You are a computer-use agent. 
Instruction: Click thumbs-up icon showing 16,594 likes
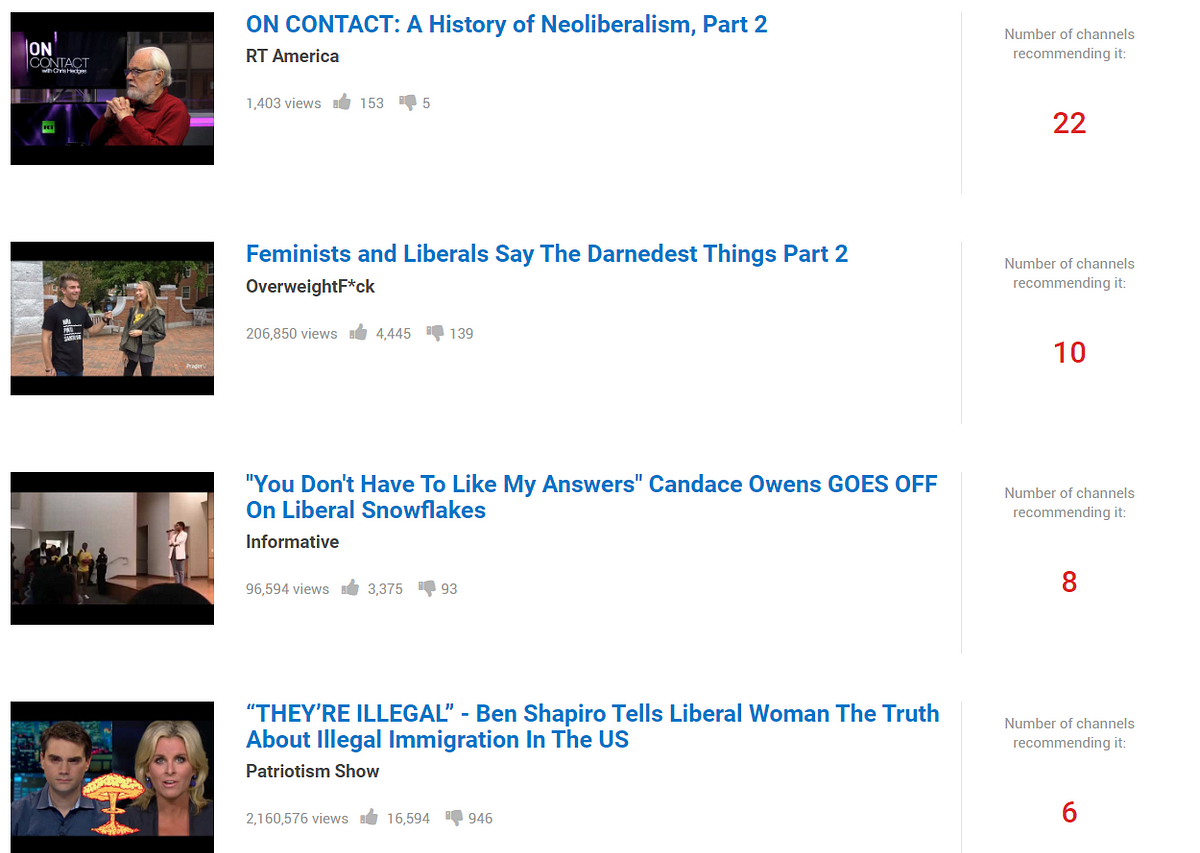pos(369,817)
